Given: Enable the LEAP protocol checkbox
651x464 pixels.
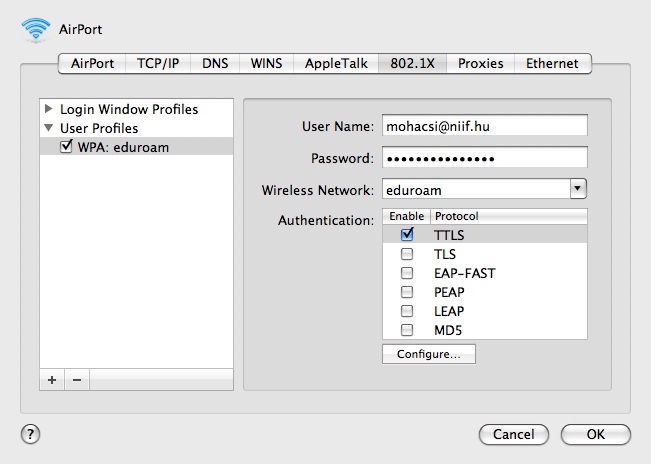Looking at the screenshot, I should (x=407, y=311).
